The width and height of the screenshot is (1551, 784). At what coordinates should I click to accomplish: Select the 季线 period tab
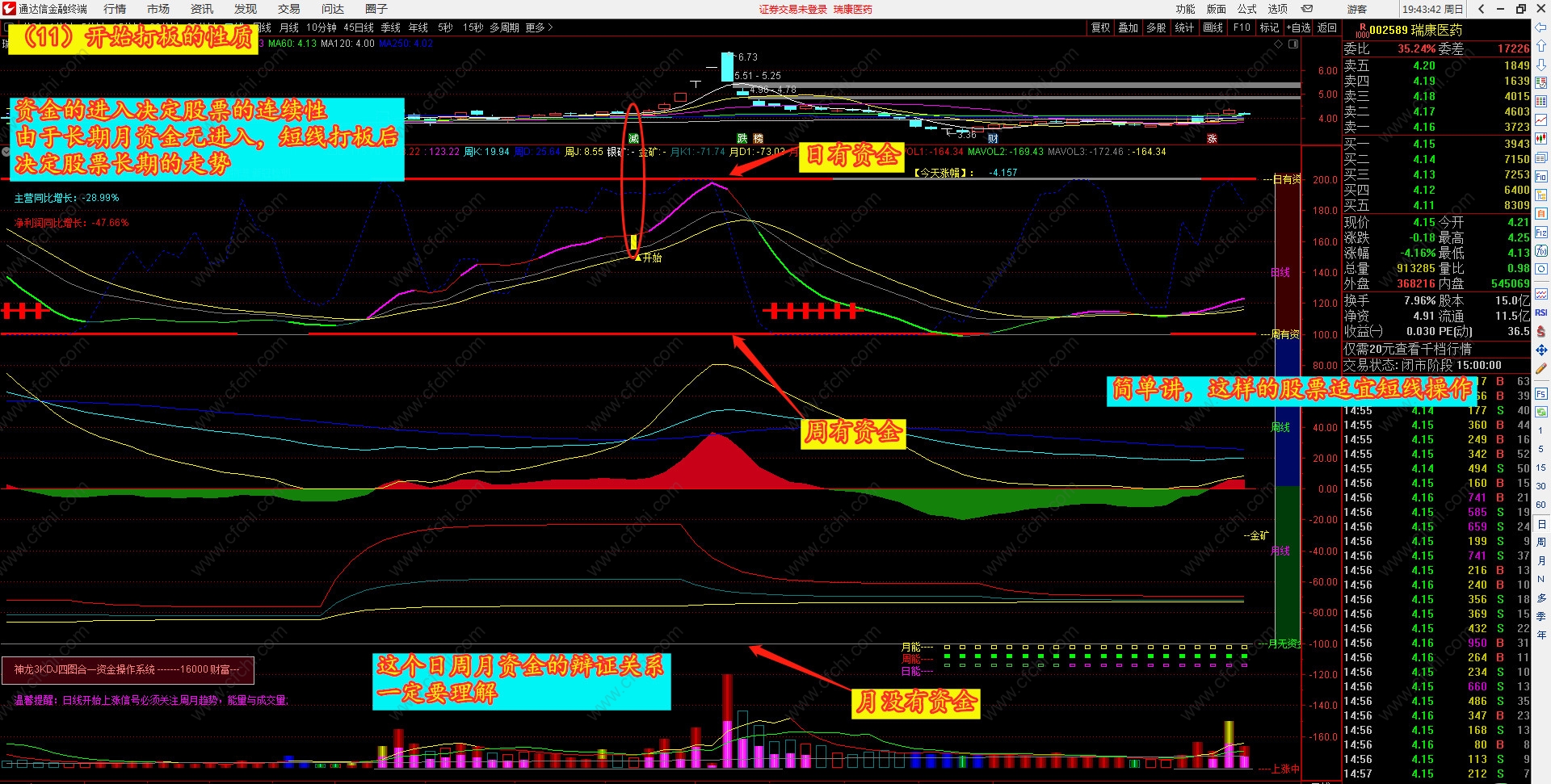tap(391, 27)
